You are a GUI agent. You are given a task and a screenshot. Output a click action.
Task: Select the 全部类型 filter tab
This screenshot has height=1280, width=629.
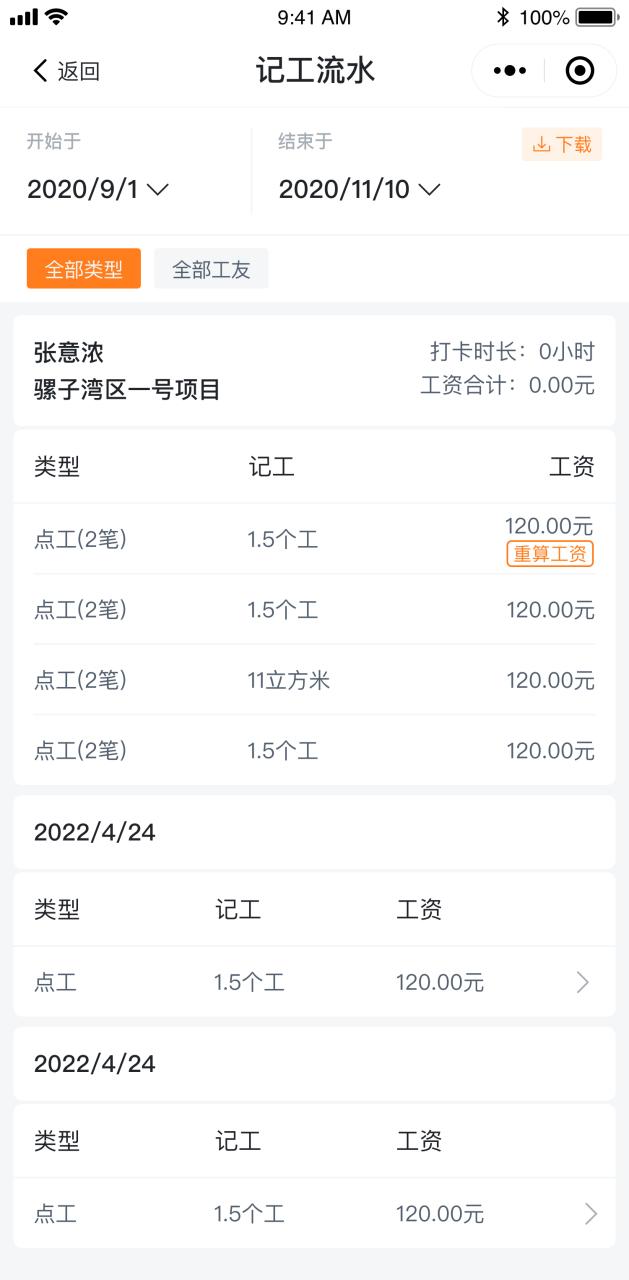click(x=84, y=269)
